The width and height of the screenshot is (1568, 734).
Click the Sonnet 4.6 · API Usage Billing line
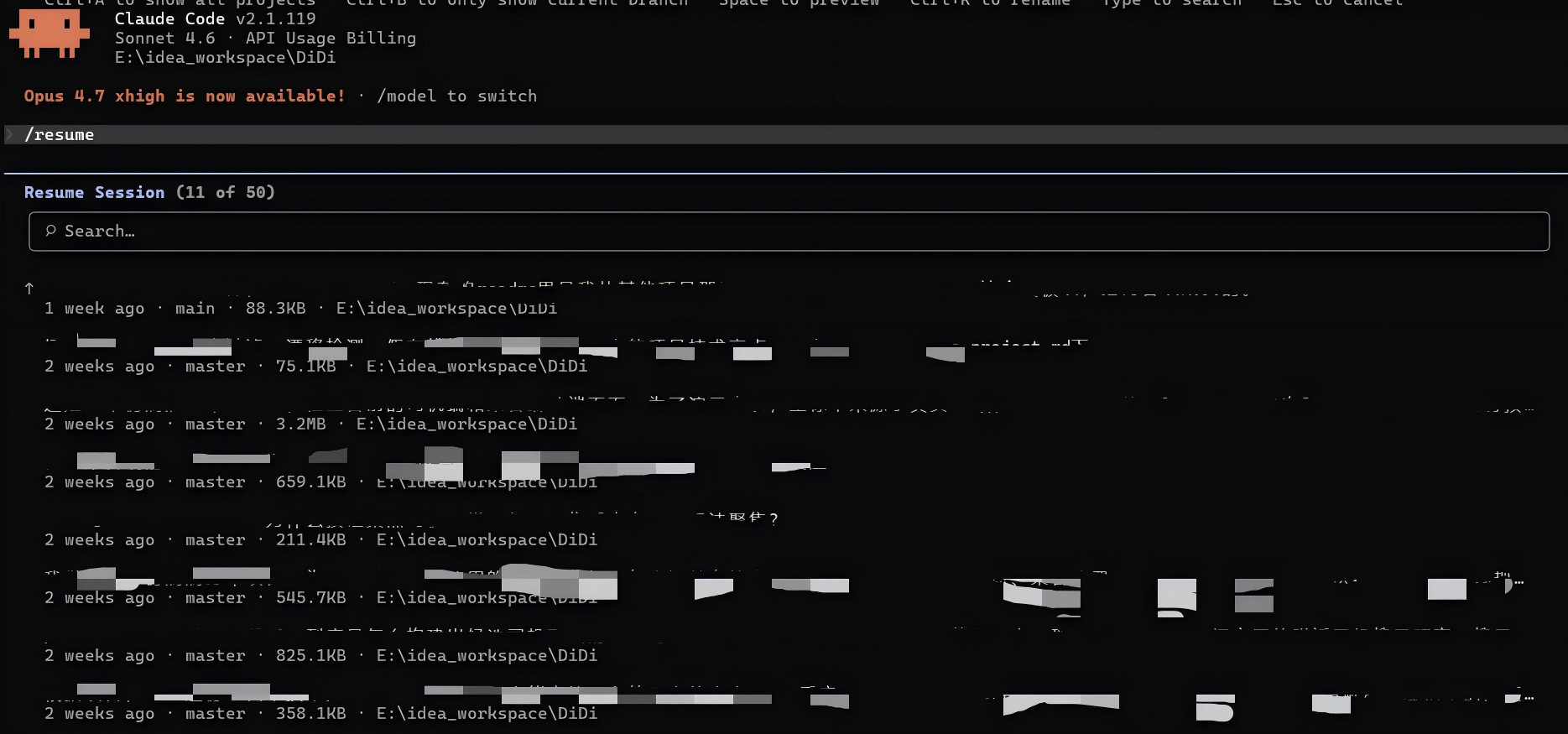coord(265,38)
